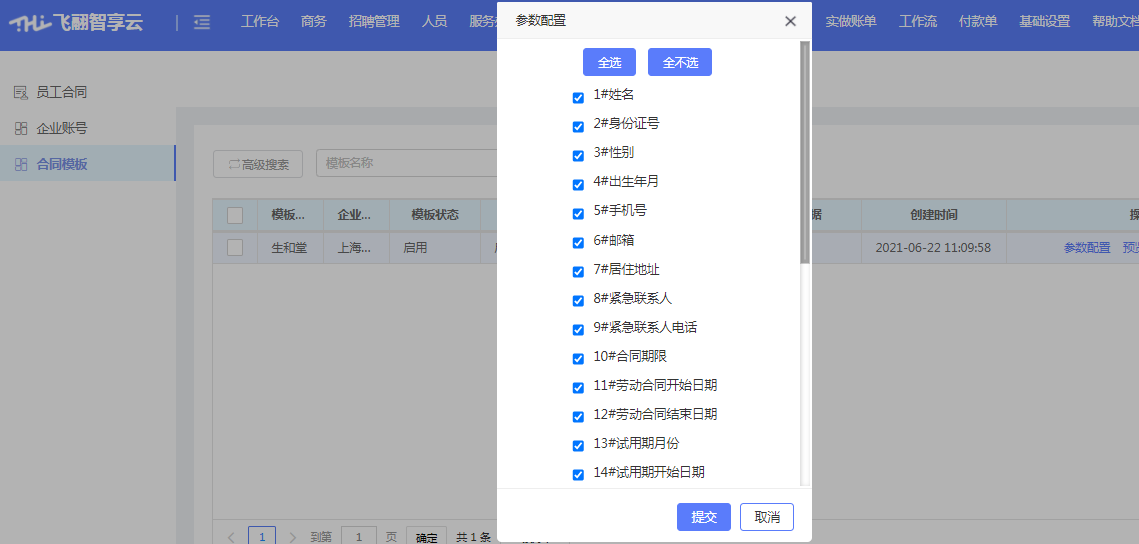The image size is (1139, 544).
Task: Toggle 4#出生年月 checkbox
Action: click(578, 184)
